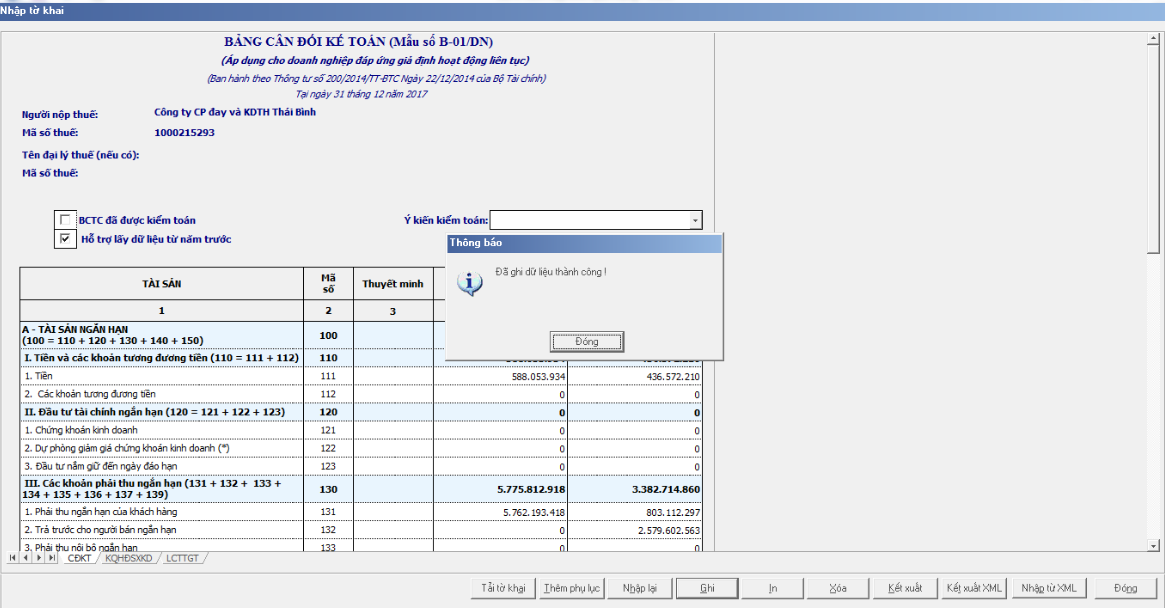Click the 'Tải tờ khai' button
Screen dimensions: 1165x608
coord(503,588)
